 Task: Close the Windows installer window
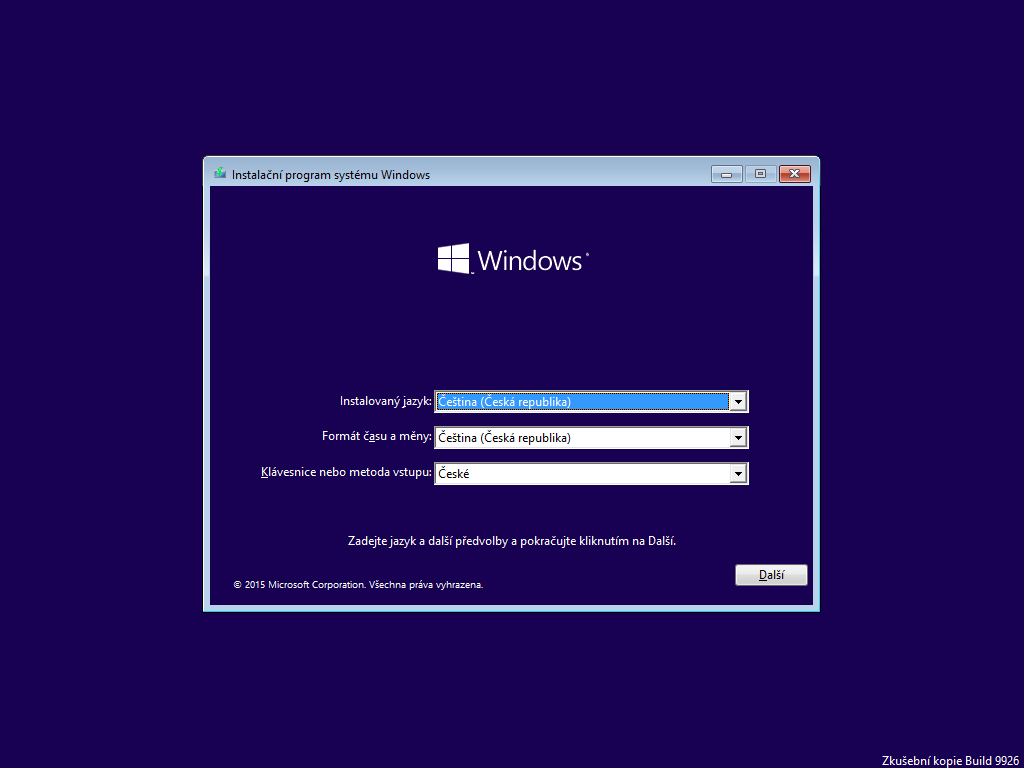pyautogui.click(x=794, y=173)
